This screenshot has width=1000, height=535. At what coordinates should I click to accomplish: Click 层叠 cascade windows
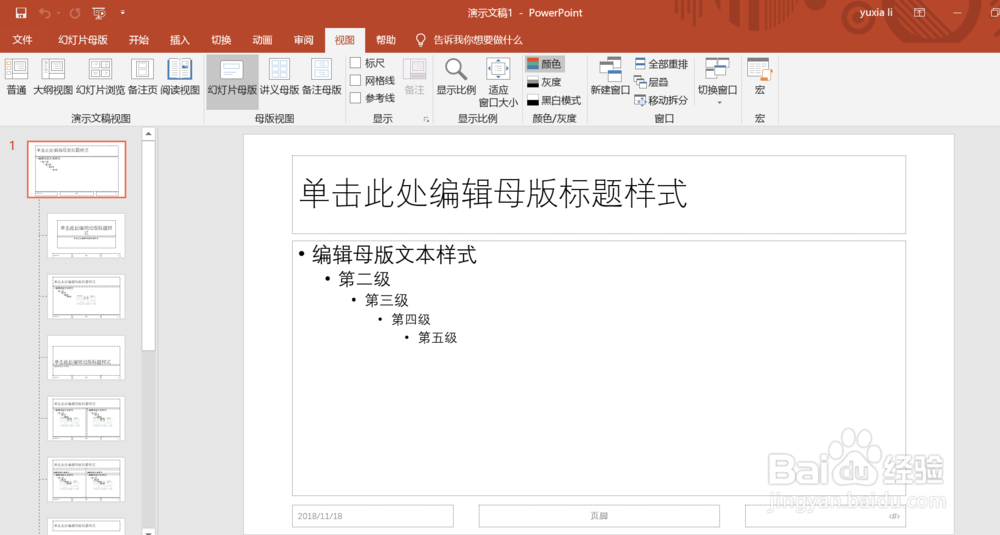click(651, 82)
